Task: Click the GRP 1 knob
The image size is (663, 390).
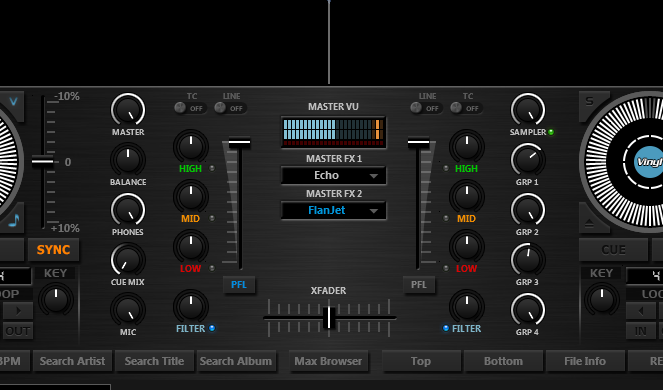Action: click(528, 160)
